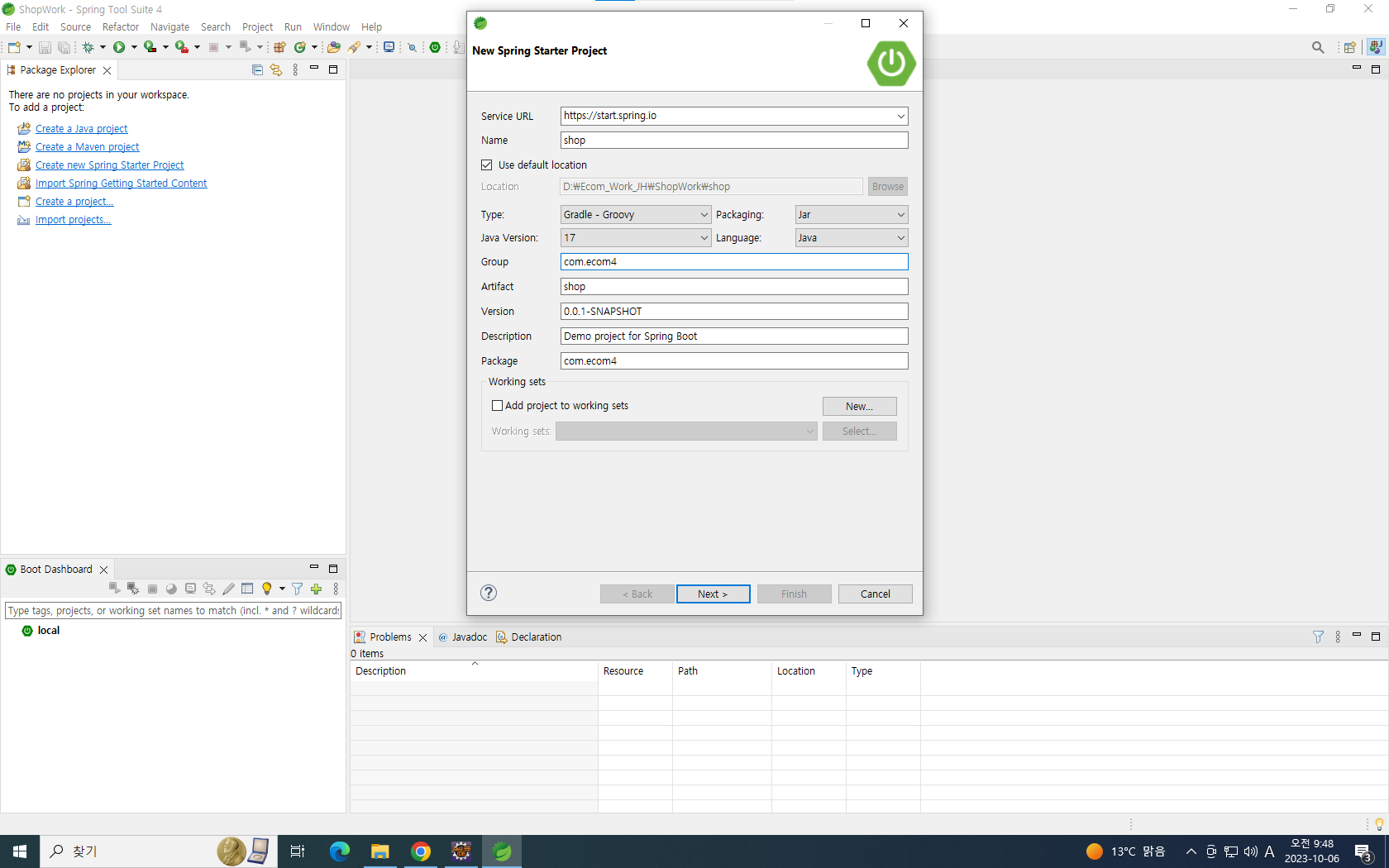The height and width of the screenshot is (868, 1389).
Task: Click Create a Java project link
Action: point(81,129)
